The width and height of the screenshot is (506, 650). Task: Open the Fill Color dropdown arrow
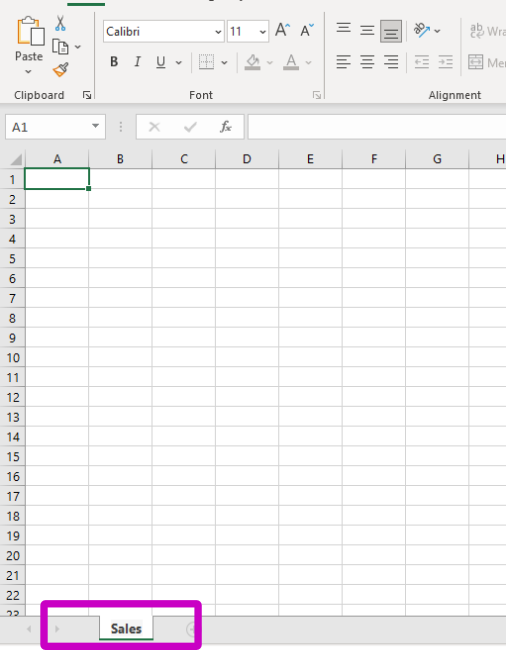click(270, 63)
